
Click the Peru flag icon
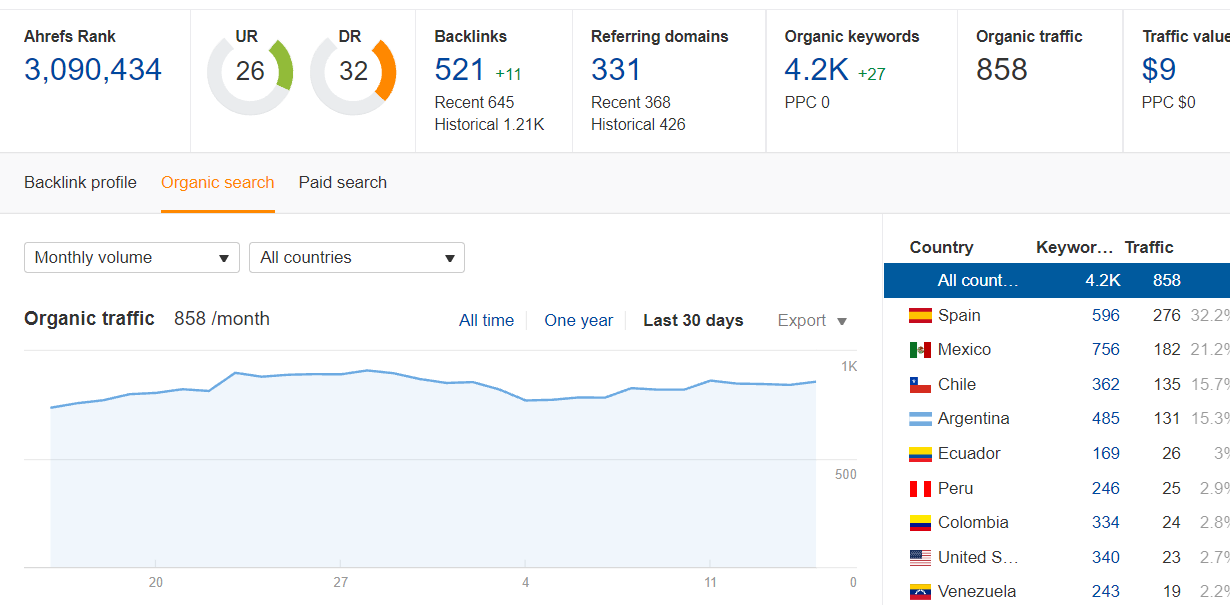(920, 489)
